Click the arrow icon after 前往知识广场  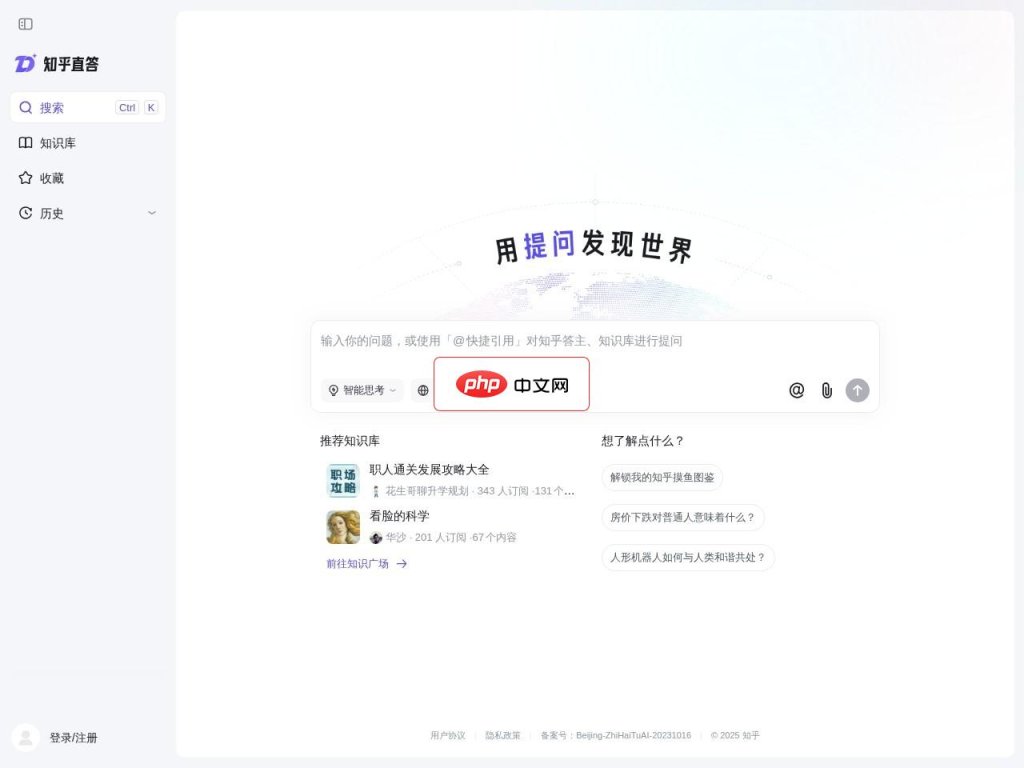pos(402,564)
